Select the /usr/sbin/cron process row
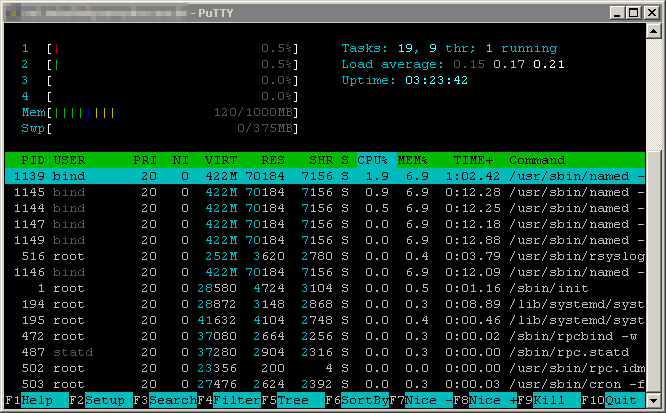Viewport: 666px width, 413px height. 325,384
